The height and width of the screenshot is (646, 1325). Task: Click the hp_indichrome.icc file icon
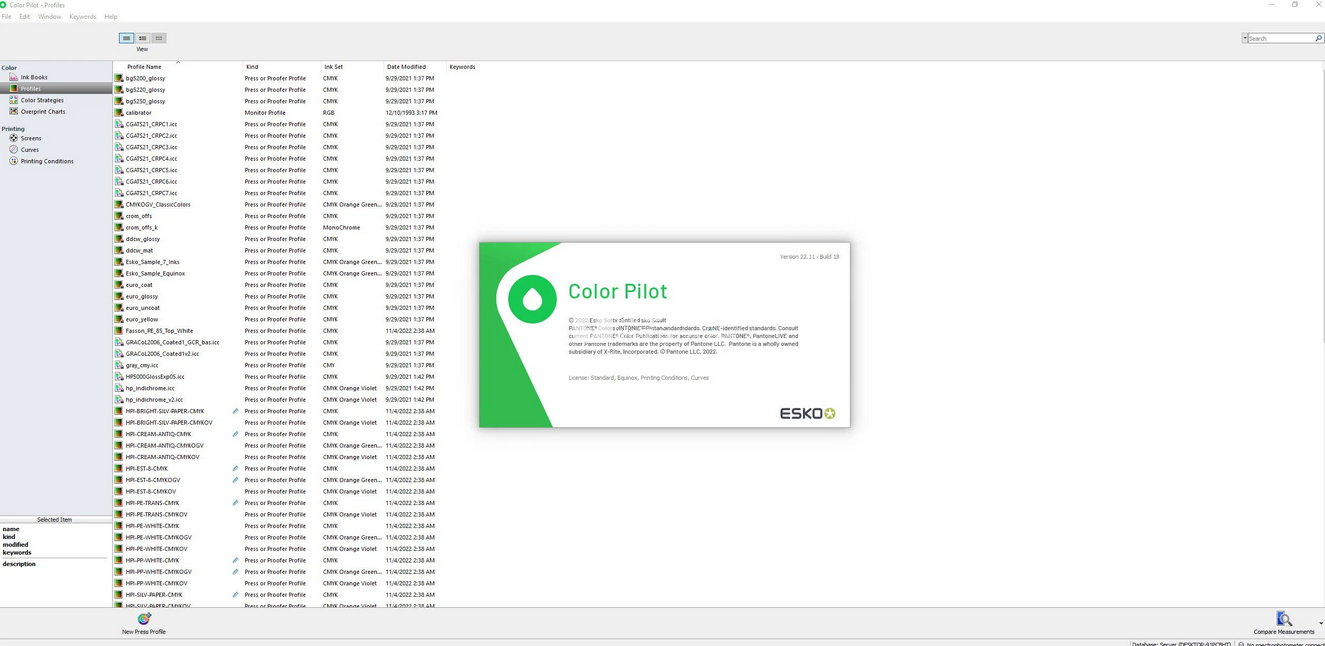point(119,388)
